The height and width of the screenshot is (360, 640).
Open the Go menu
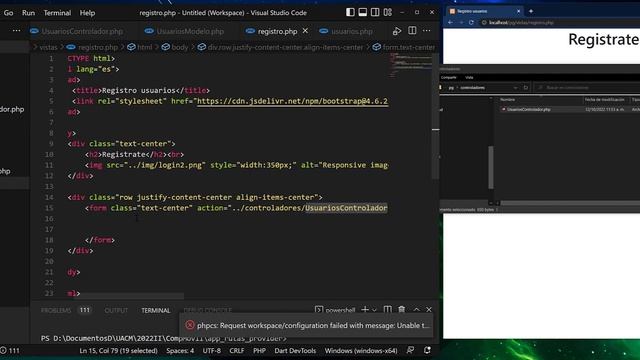[8, 13]
